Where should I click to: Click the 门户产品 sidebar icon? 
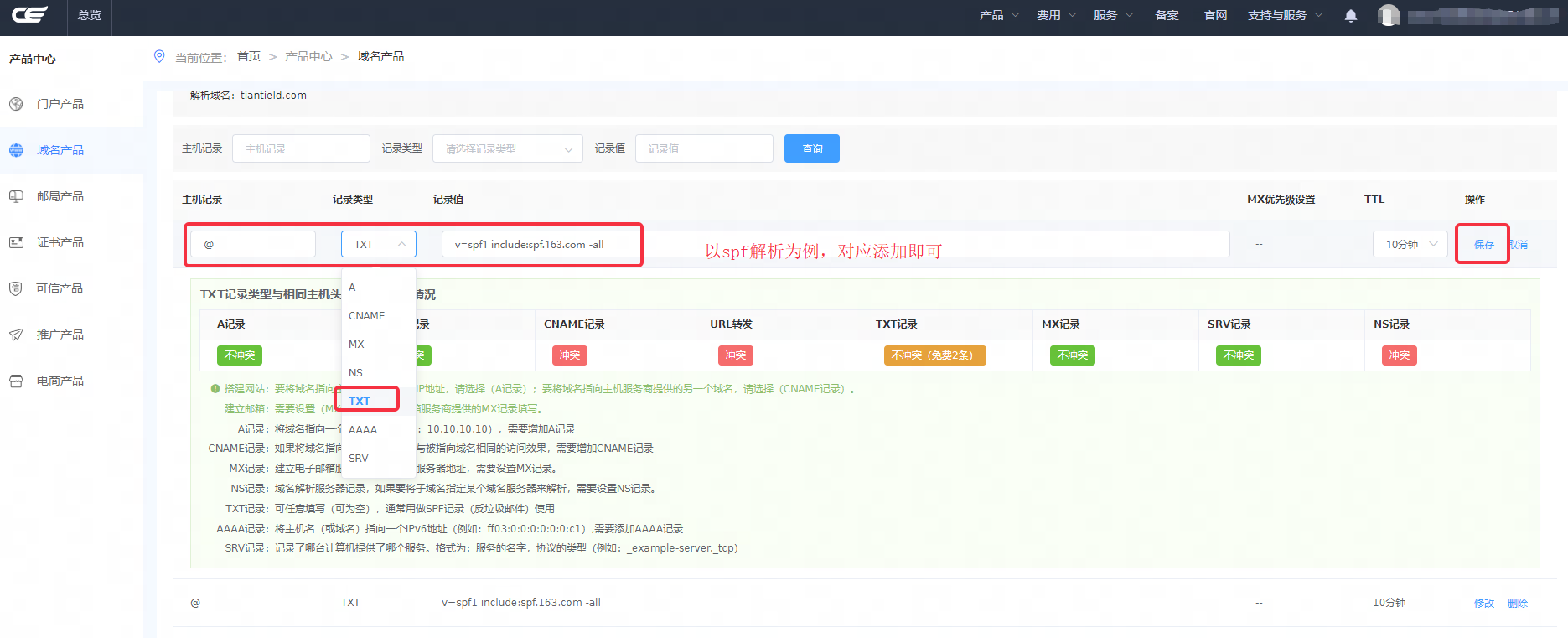16,104
